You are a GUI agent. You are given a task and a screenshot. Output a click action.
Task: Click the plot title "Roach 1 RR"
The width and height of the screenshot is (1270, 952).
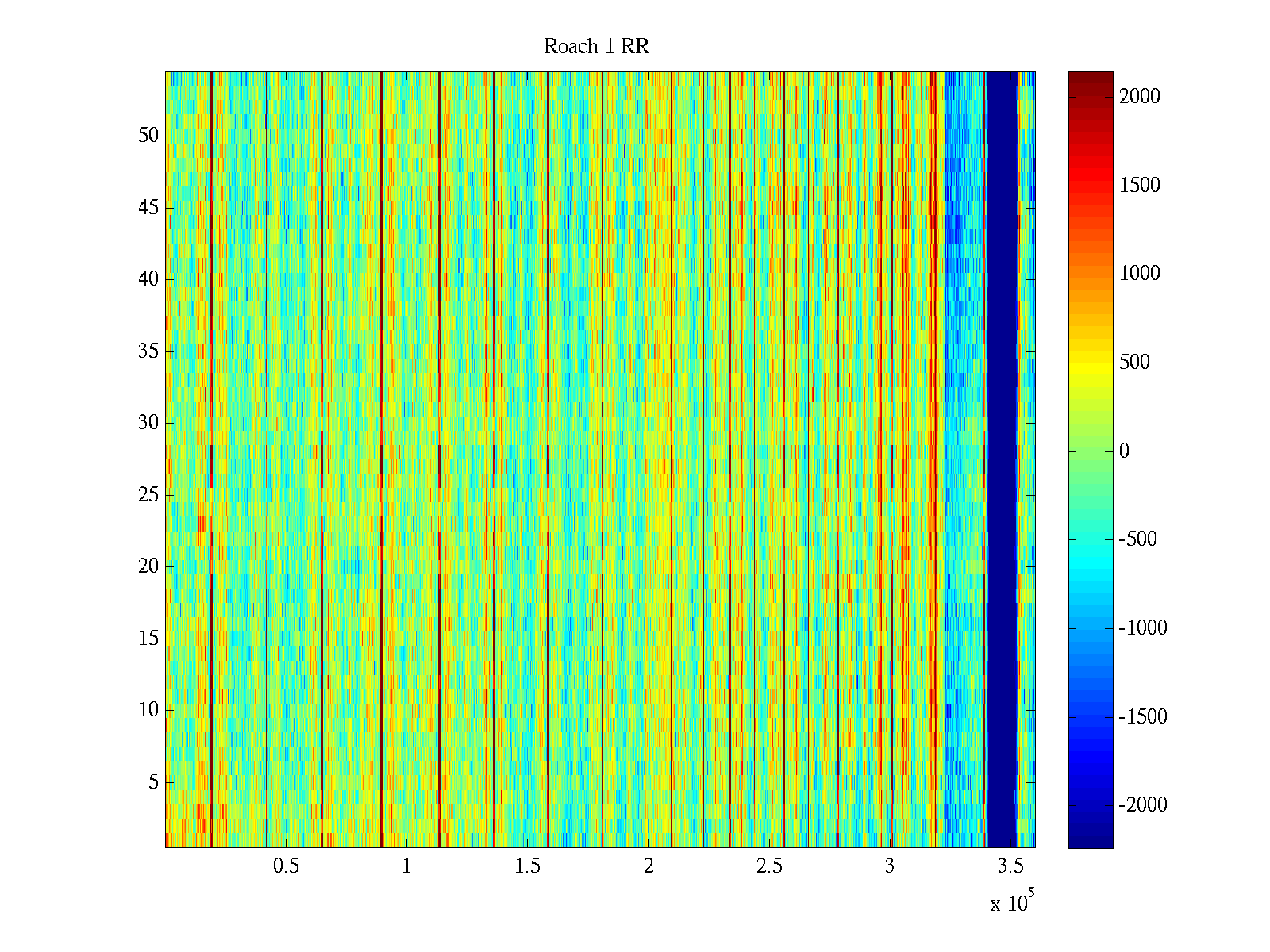click(x=596, y=47)
